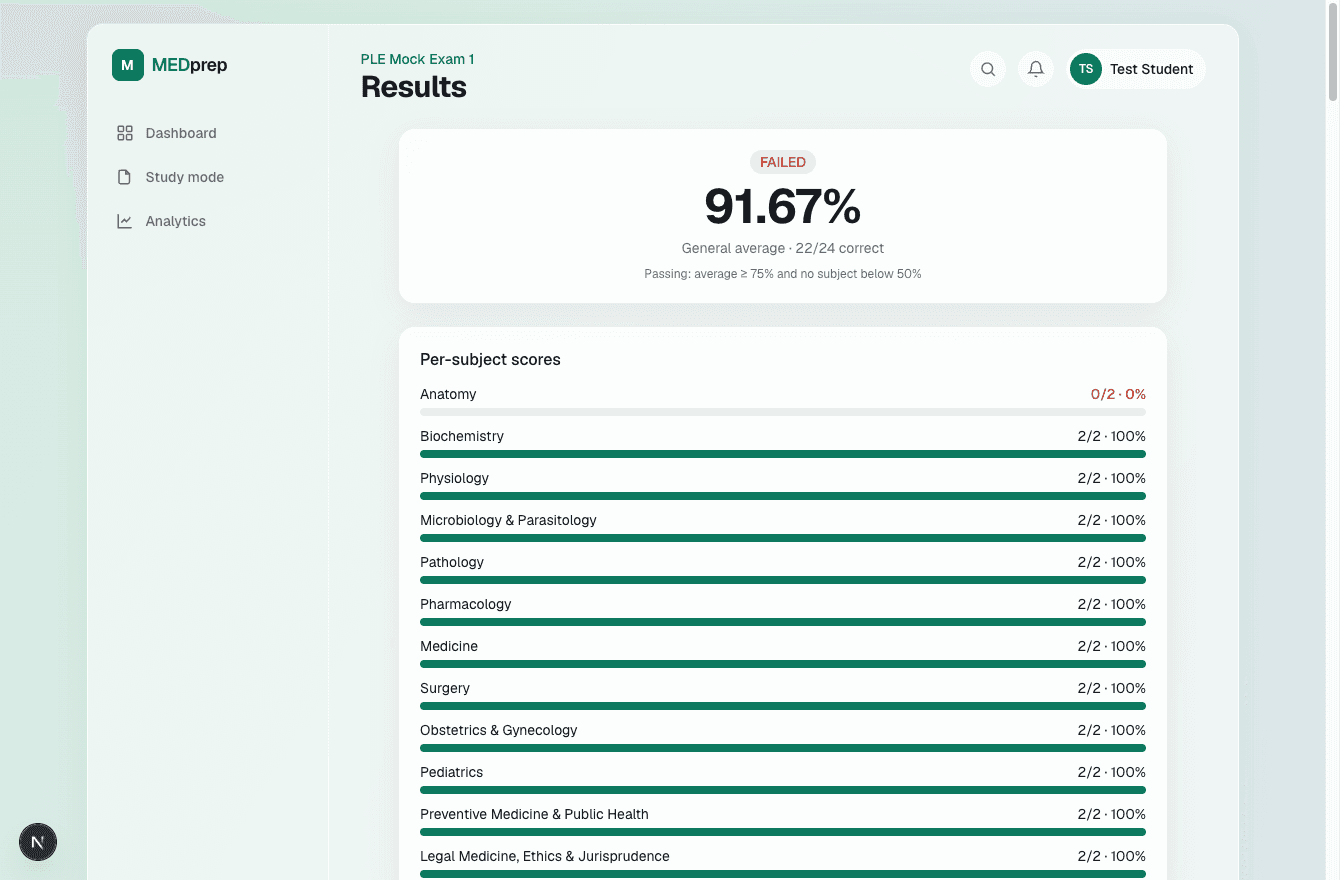The height and width of the screenshot is (880, 1340).
Task: Click the Physiology 2/2 · 100% score
Action: [1112, 478]
